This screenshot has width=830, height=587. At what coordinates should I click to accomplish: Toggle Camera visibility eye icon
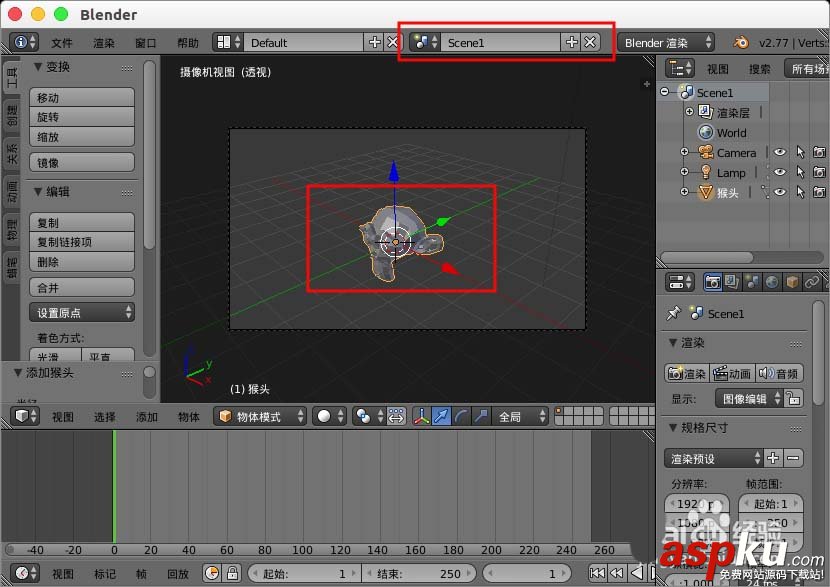pyautogui.click(x=780, y=152)
